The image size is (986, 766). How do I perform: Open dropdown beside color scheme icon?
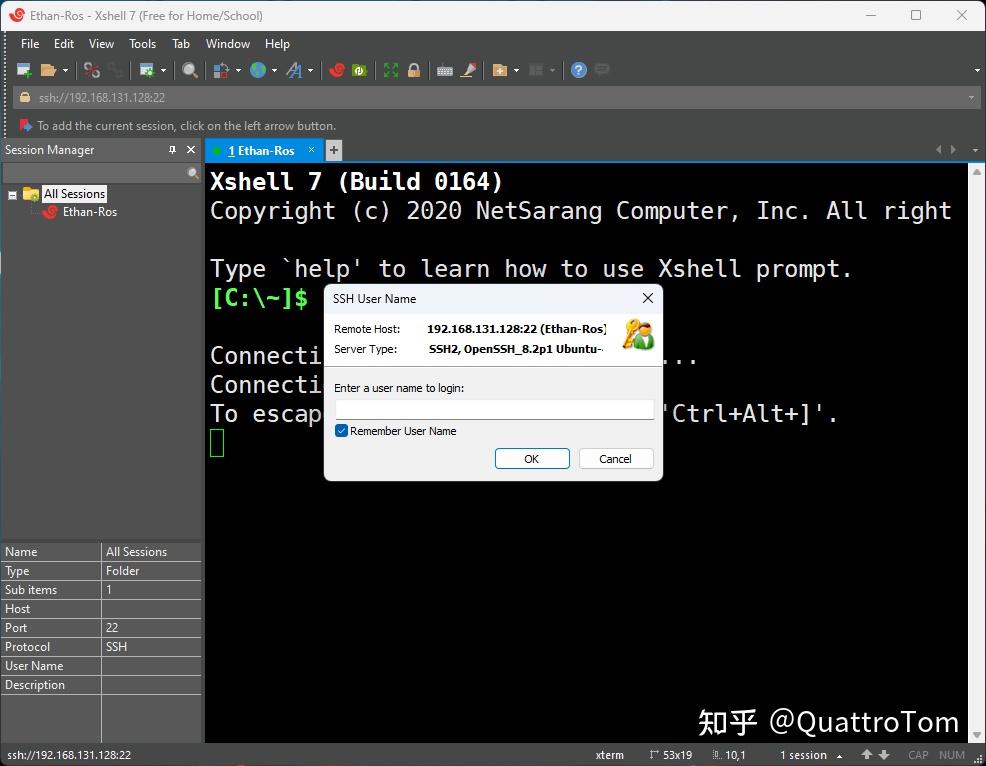click(x=238, y=70)
